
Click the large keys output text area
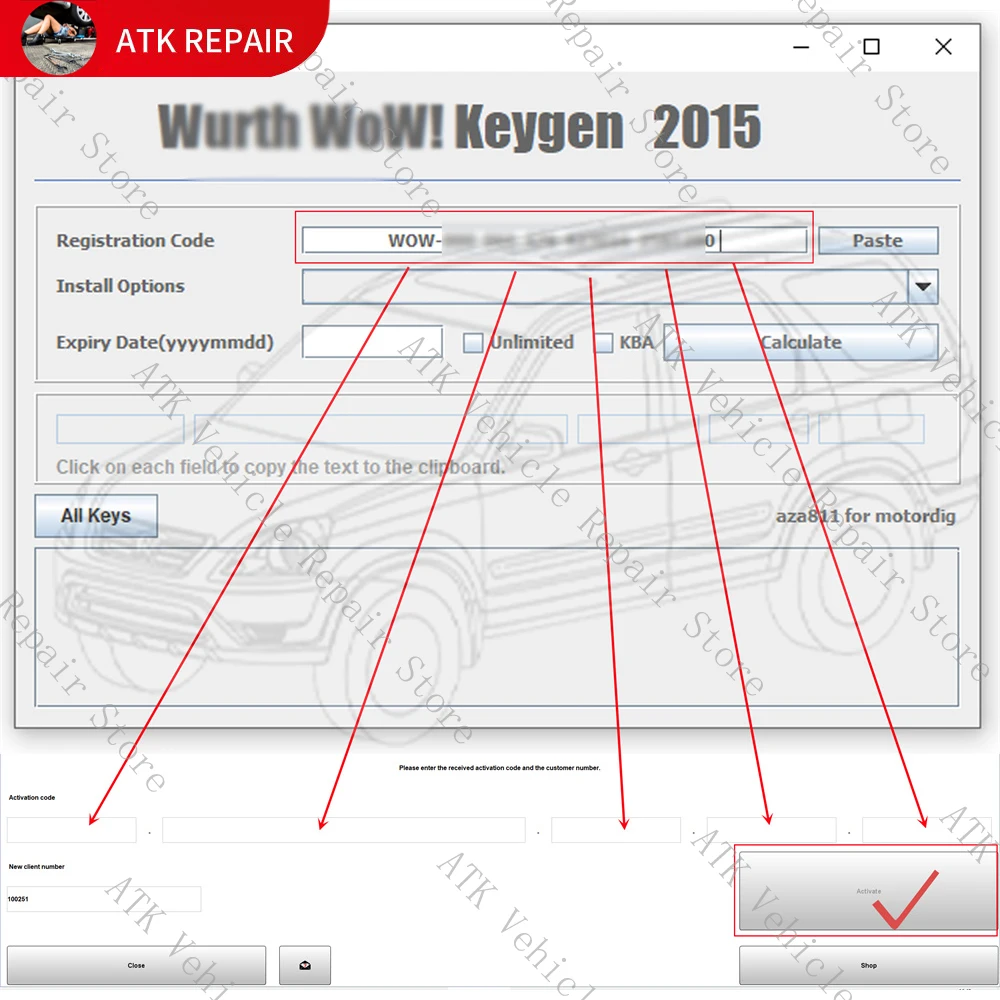496,626
